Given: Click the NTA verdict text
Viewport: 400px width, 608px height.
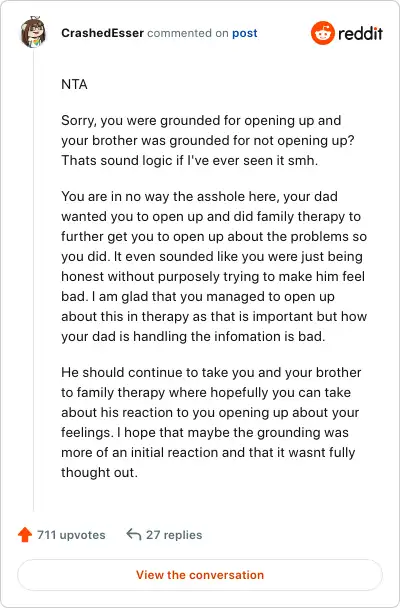Looking at the screenshot, I should (x=74, y=84).
